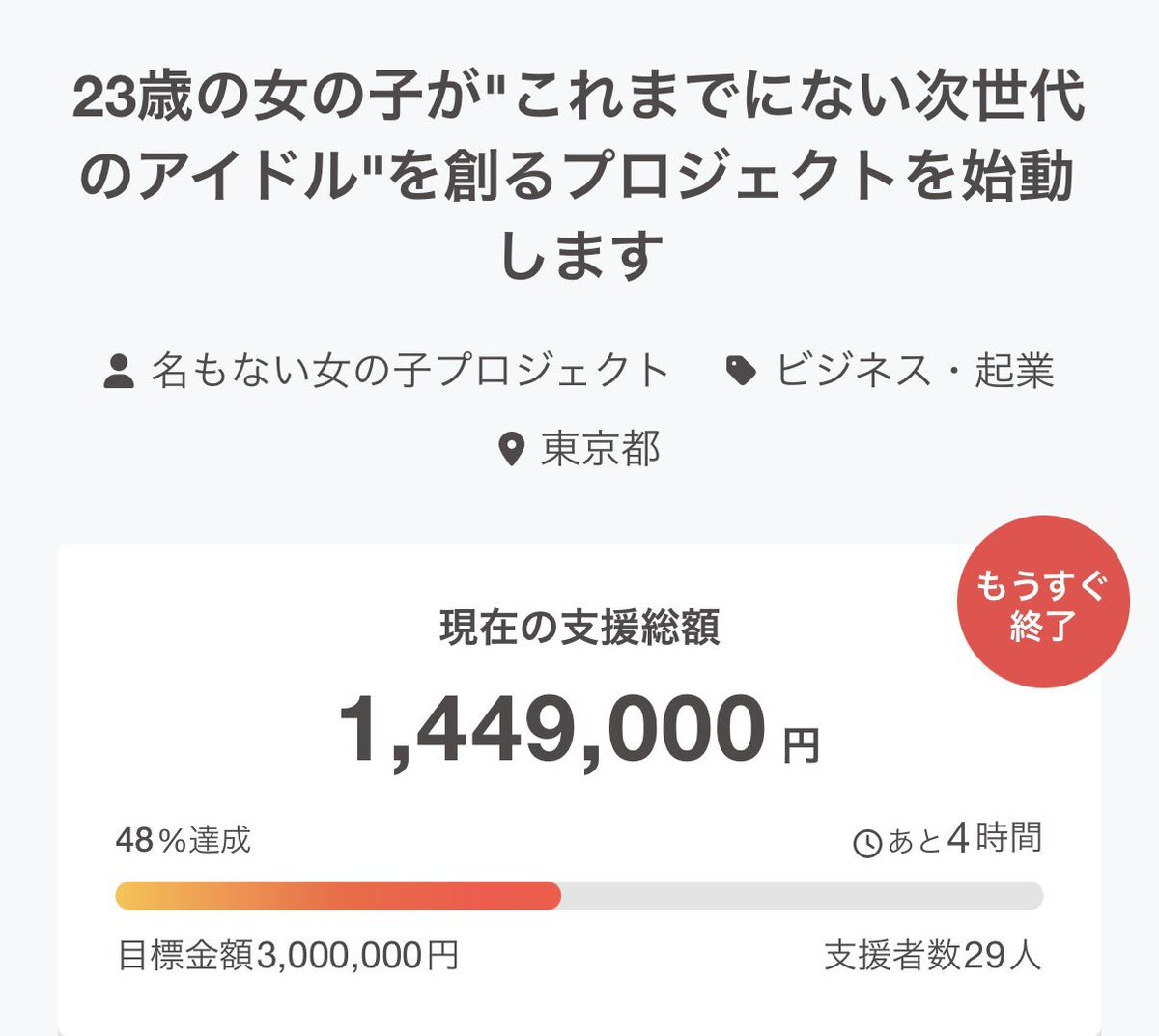
Task: Click the あと4時間 remaining time text
Action: coord(964,839)
